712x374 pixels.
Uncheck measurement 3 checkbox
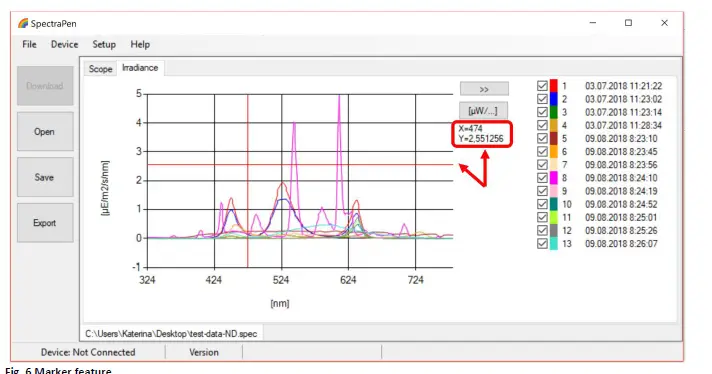542,112
